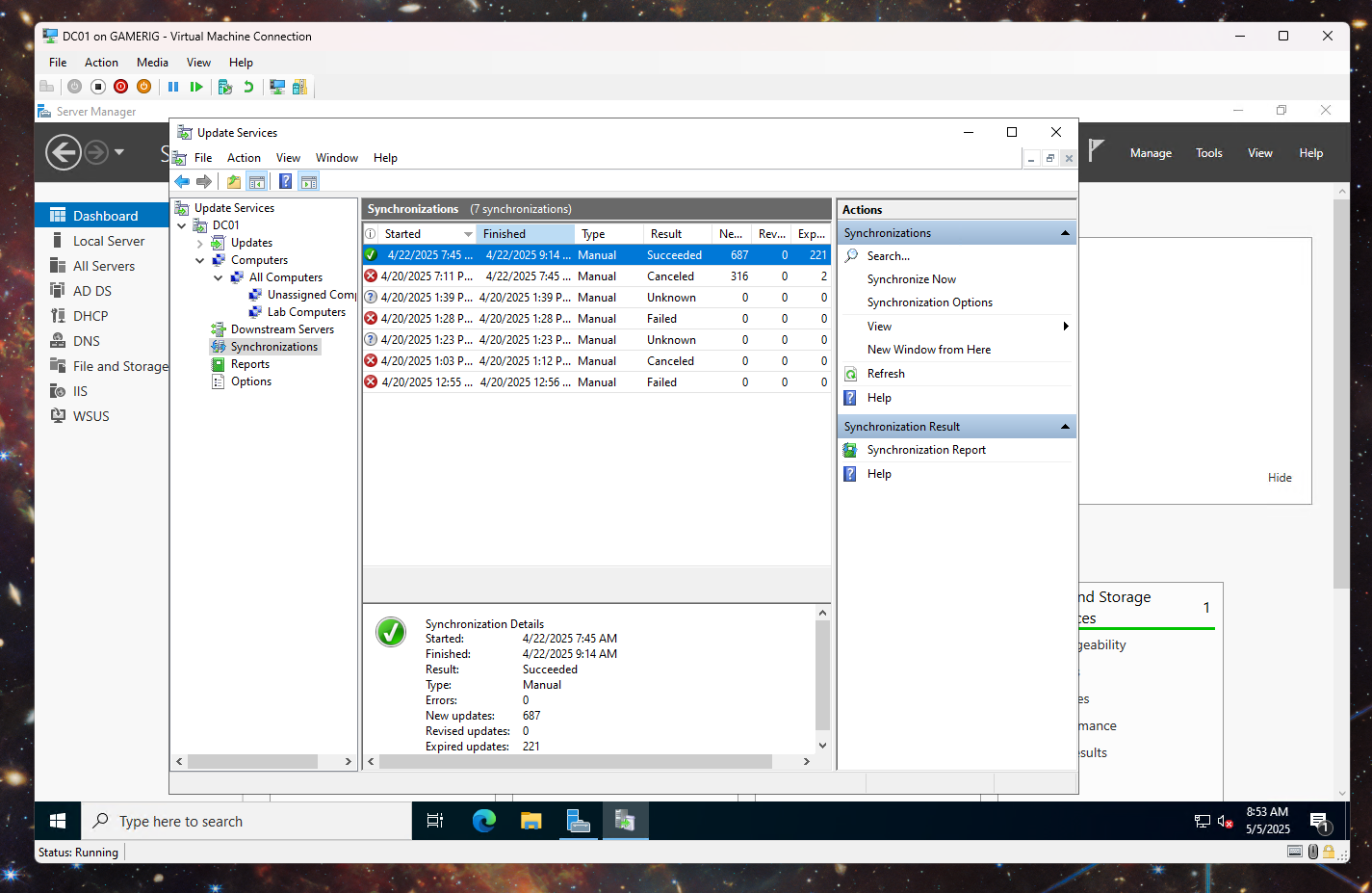Click the green Revert arrow icon
The image size is (1372, 893).
(x=248, y=87)
